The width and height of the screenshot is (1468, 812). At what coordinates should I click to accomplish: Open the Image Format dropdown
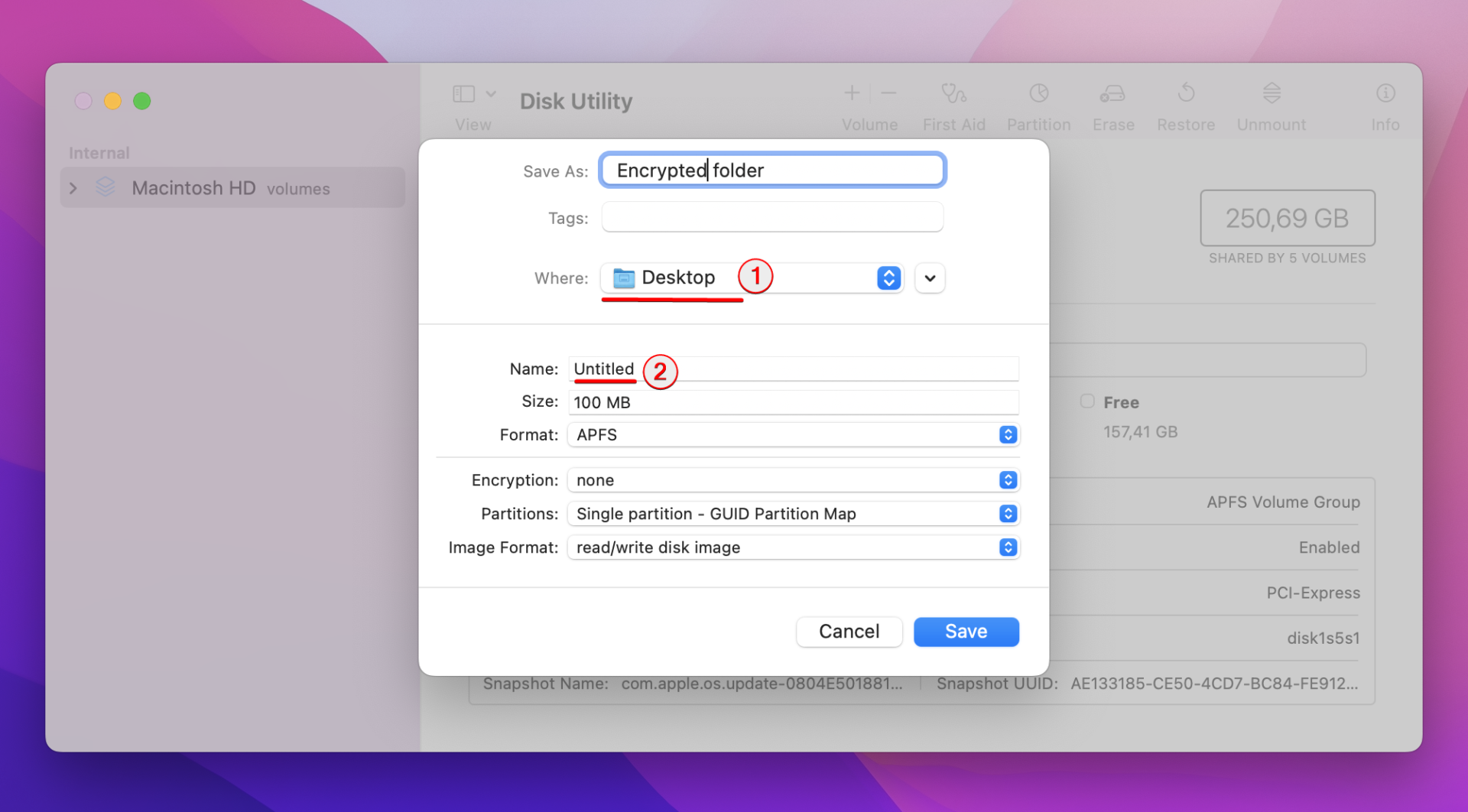[x=1008, y=547]
